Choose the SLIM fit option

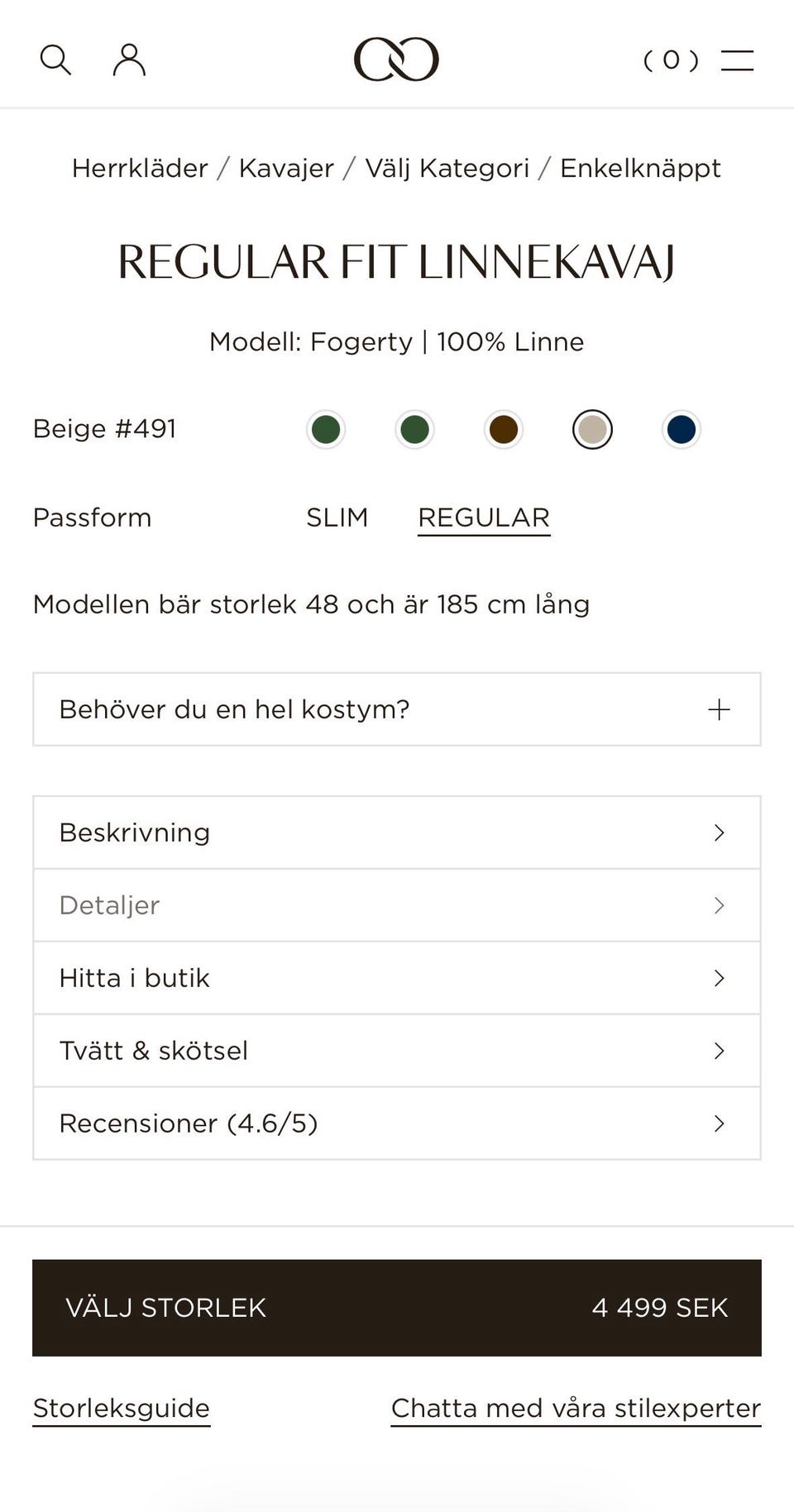[337, 518]
